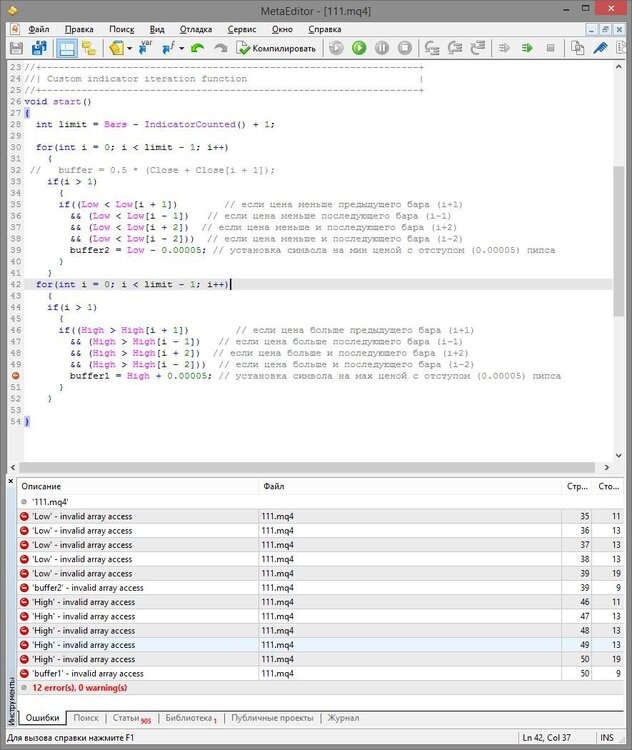Click the '111.mq4' header row in errors list
This screenshot has height=750, width=632.
tap(321, 502)
